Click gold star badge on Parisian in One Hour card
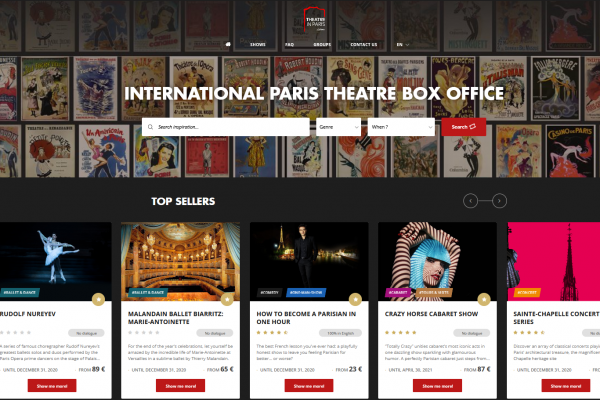 [x=355, y=299]
